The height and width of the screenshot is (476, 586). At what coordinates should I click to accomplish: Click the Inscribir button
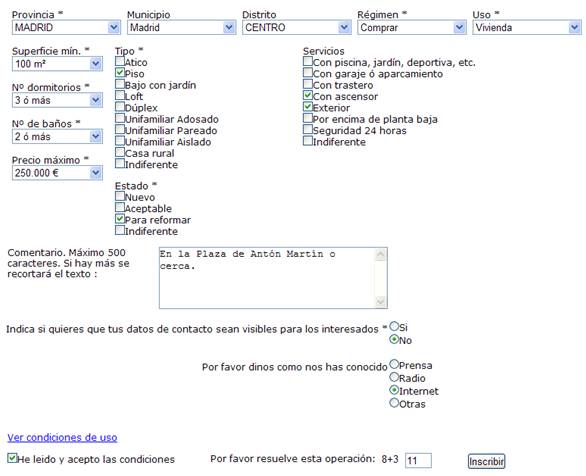click(x=486, y=461)
